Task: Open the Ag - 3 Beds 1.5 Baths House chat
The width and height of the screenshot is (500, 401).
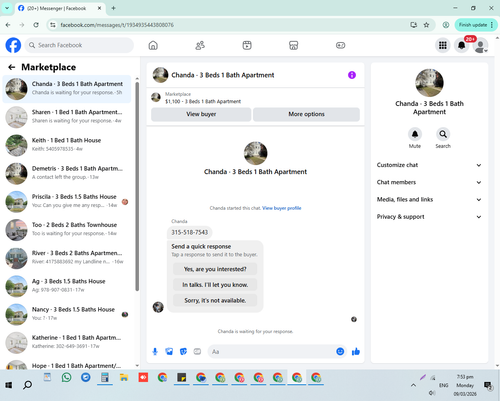Action: tap(67, 286)
